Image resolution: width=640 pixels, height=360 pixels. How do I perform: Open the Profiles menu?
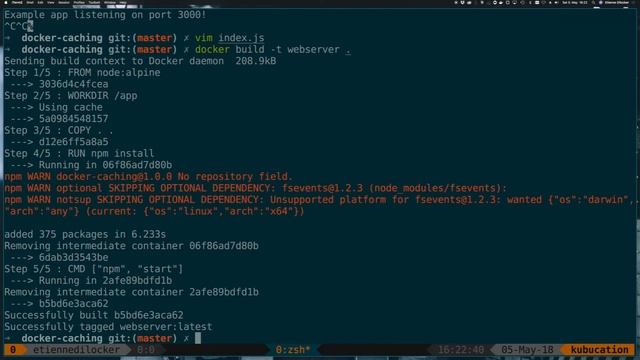point(79,2)
